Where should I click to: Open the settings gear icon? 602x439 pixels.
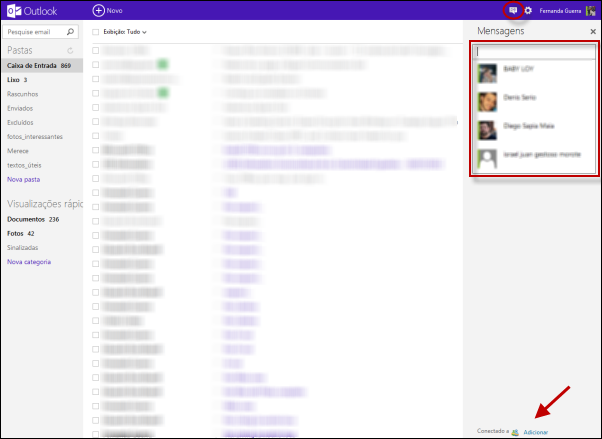point(528,11)
